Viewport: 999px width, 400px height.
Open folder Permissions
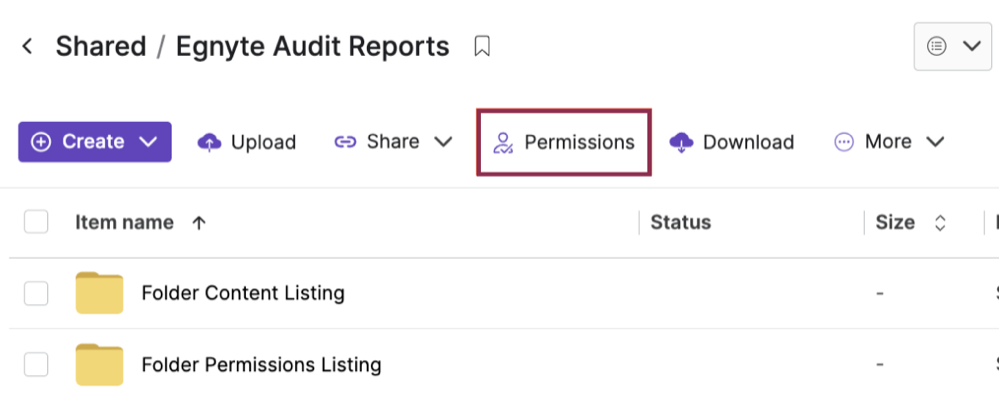pos(564,141)
